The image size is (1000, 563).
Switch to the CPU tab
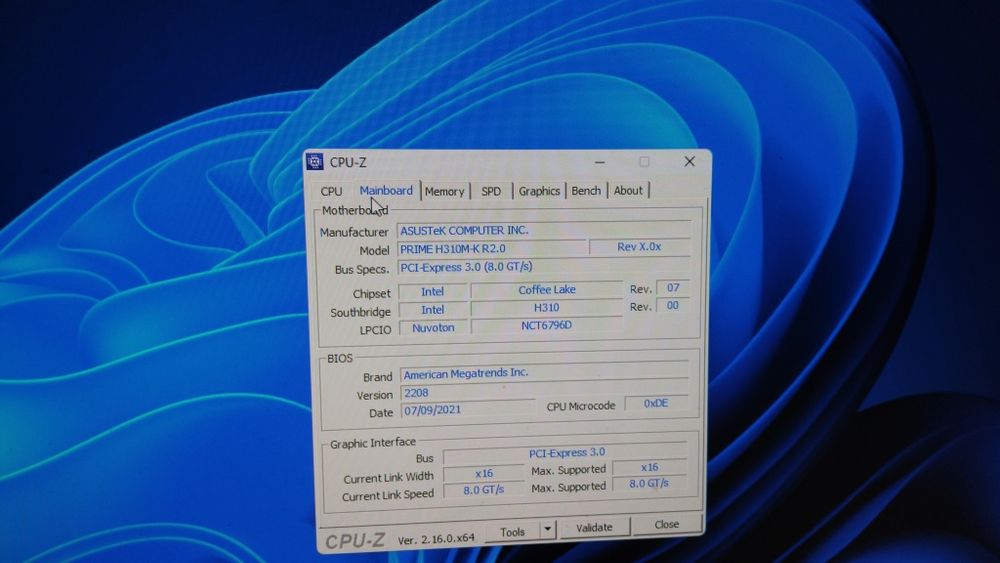point(331,191)
